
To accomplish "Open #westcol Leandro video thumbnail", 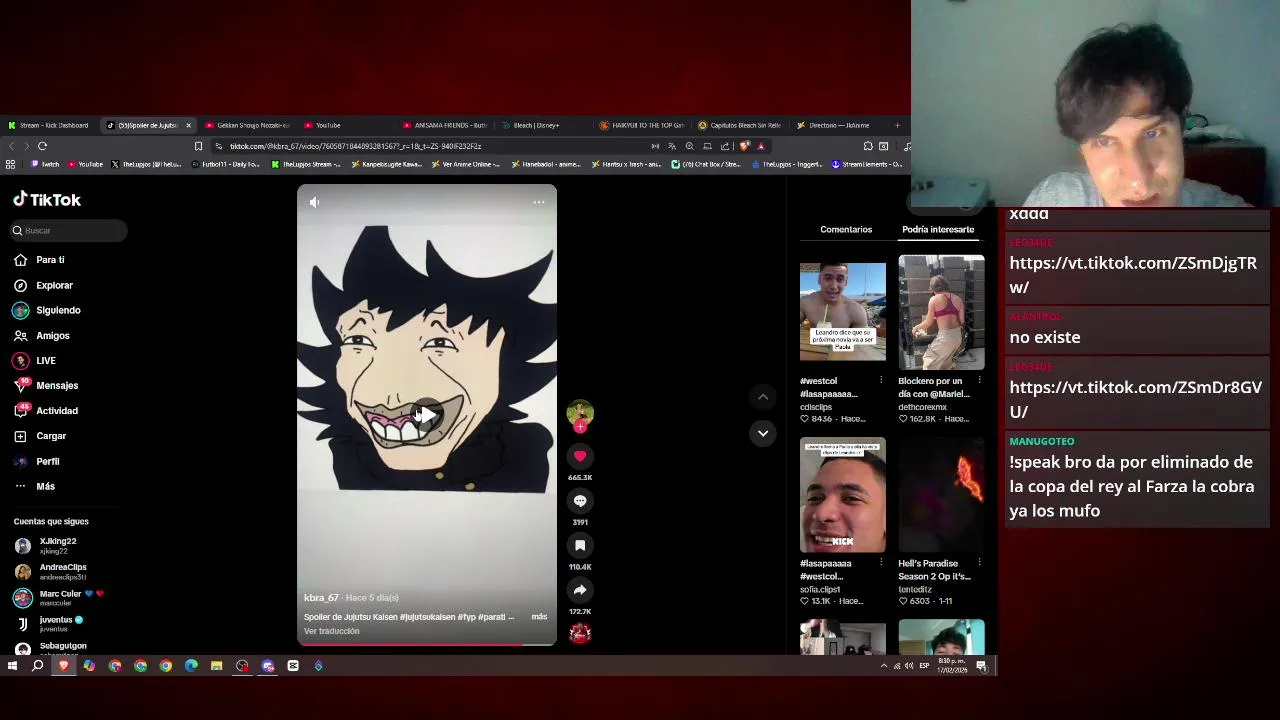I will pyautogui.click(x=843, y=312).
